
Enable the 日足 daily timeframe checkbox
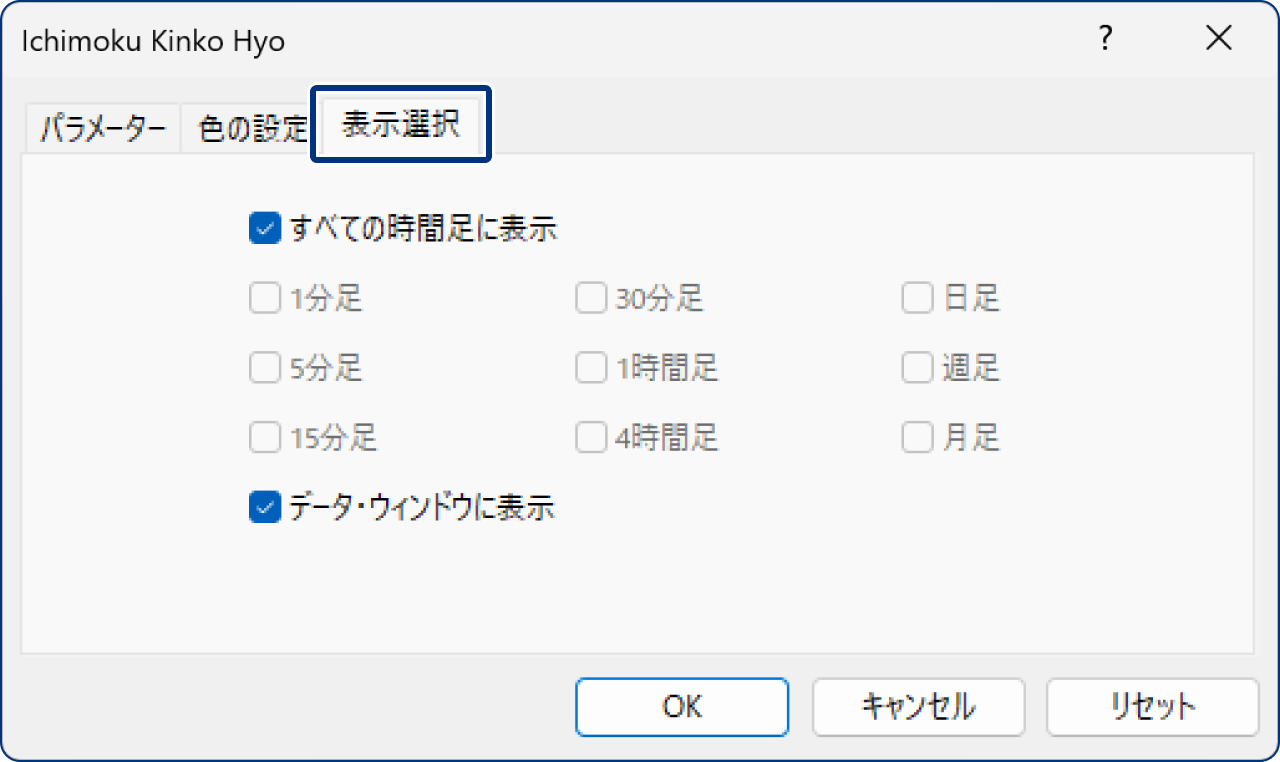917,298
